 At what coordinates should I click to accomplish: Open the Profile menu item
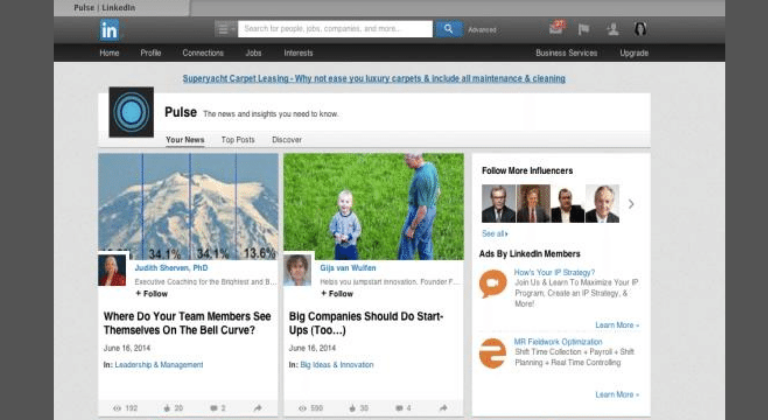151,53
